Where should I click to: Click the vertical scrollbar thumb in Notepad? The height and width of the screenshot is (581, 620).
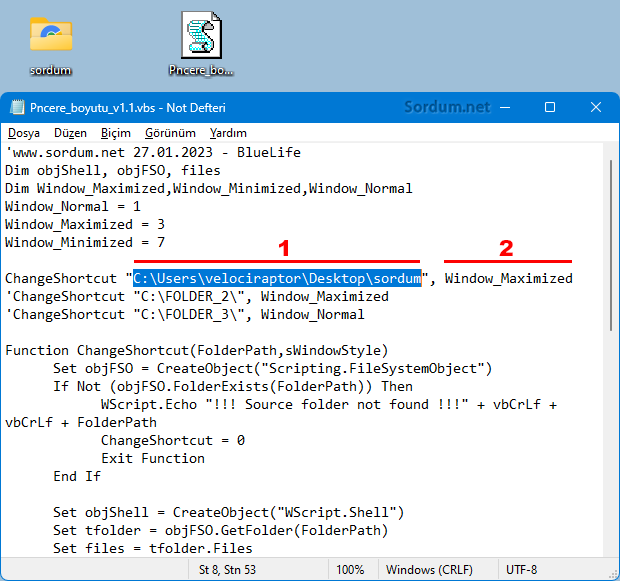tap(611, 245)
